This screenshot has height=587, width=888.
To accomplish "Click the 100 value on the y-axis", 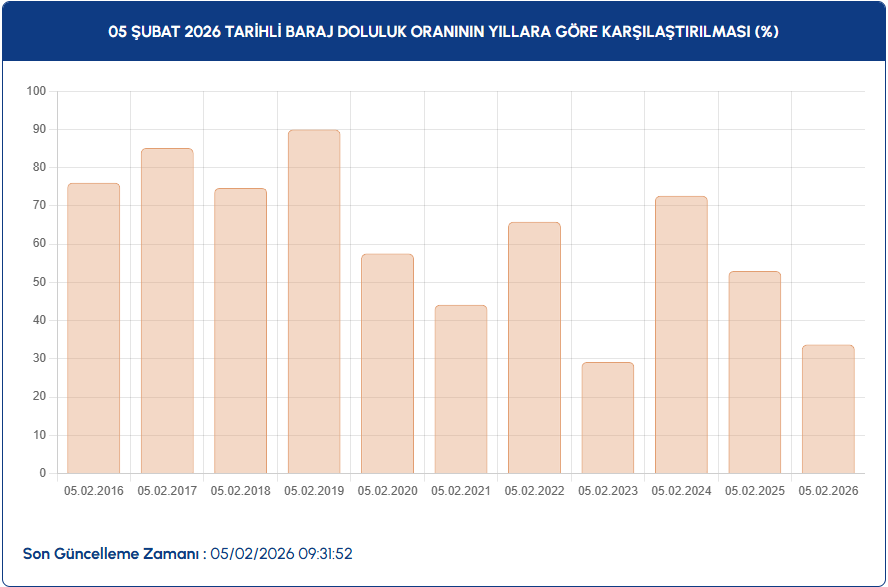I will (37, 91).
